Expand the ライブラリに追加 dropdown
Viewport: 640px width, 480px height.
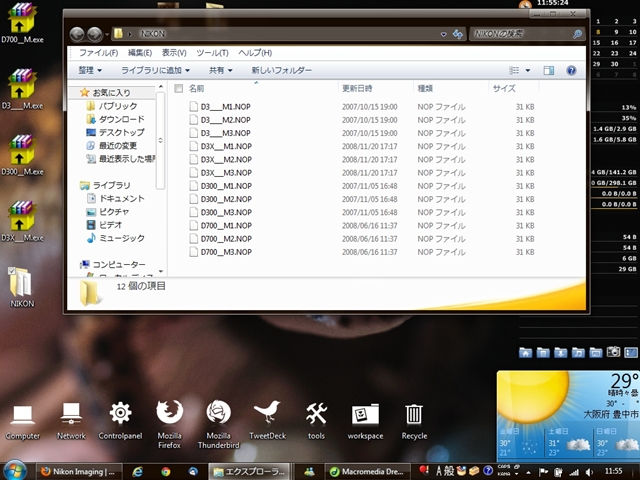coord(156,71)
